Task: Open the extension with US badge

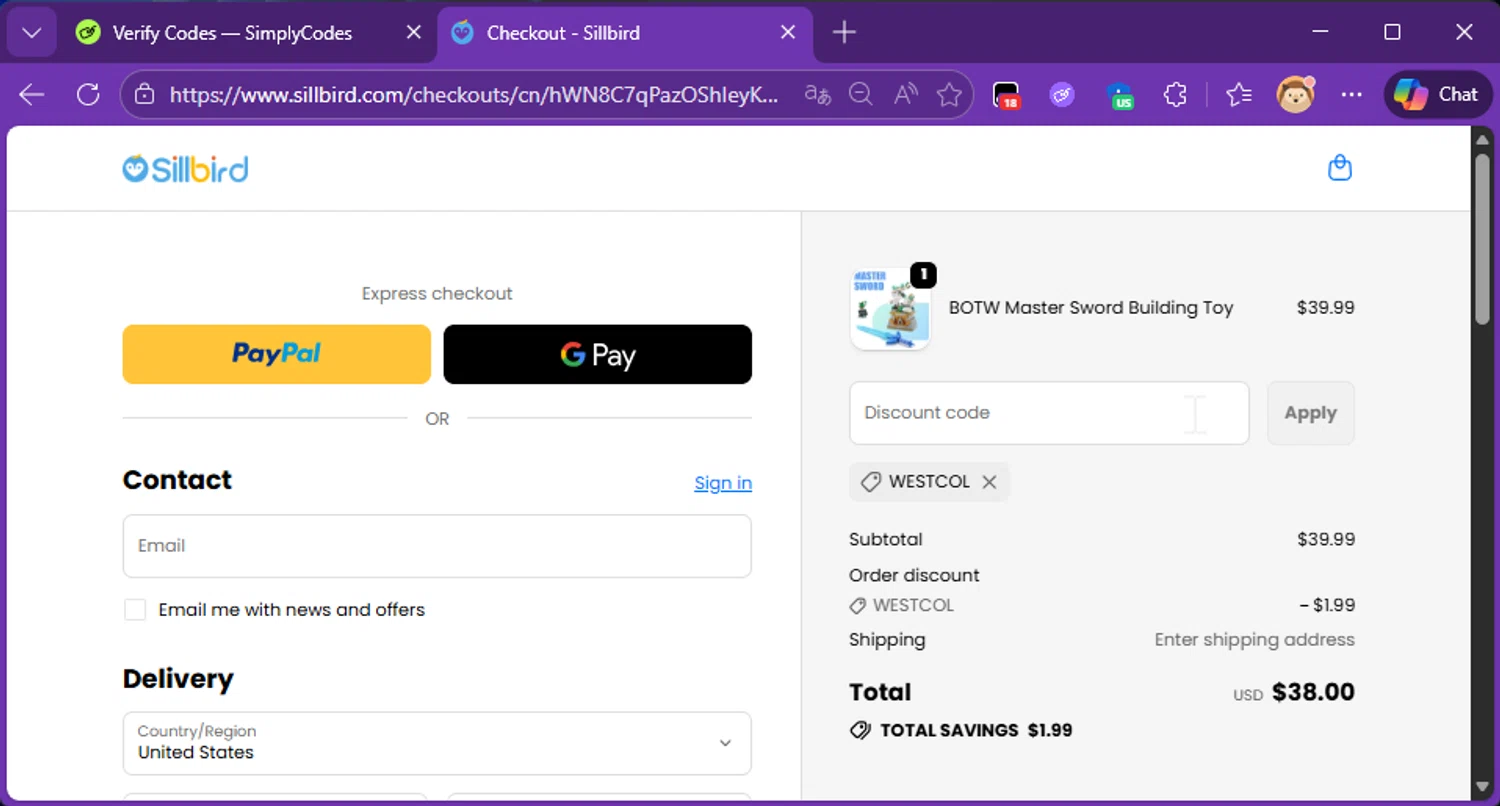Action: point(1120,95)
